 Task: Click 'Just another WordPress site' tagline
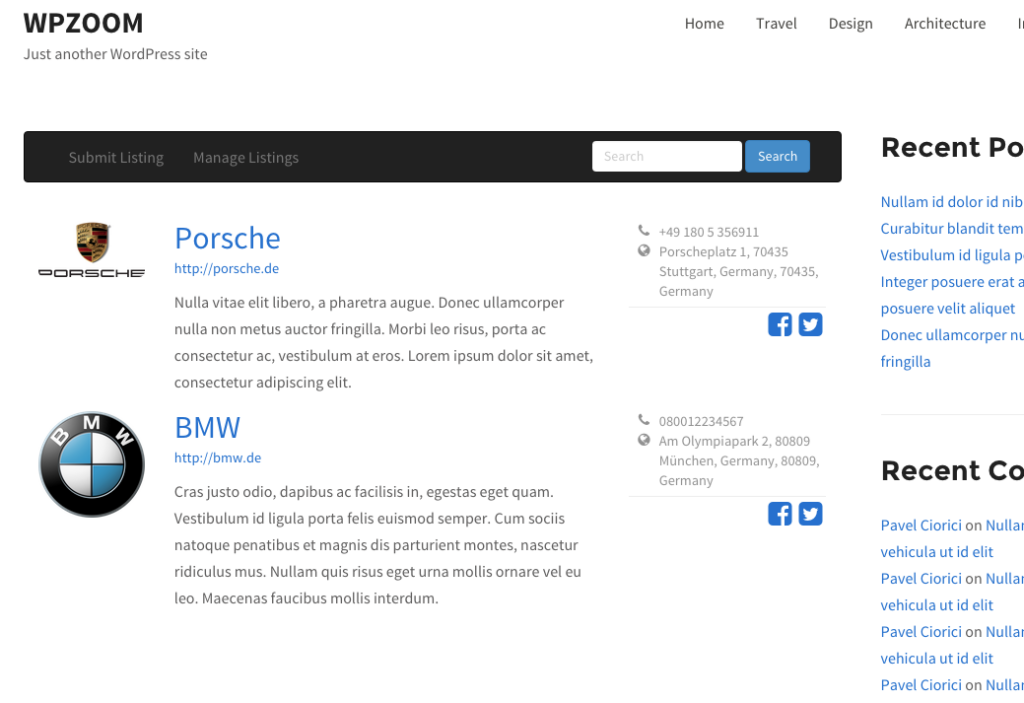[116, 54]
